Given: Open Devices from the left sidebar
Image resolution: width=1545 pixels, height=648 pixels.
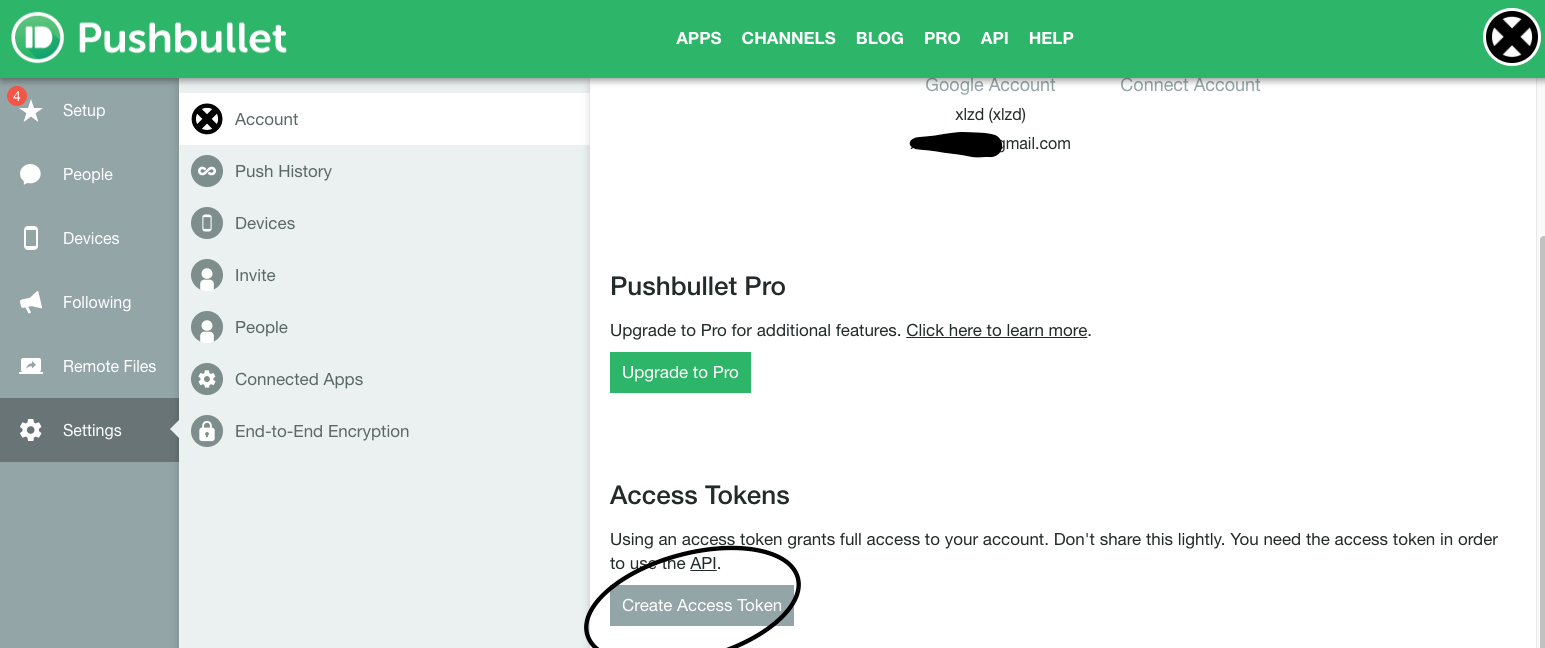Looking at the screenshot, I should pyautogui.click(x=90, y=238).
